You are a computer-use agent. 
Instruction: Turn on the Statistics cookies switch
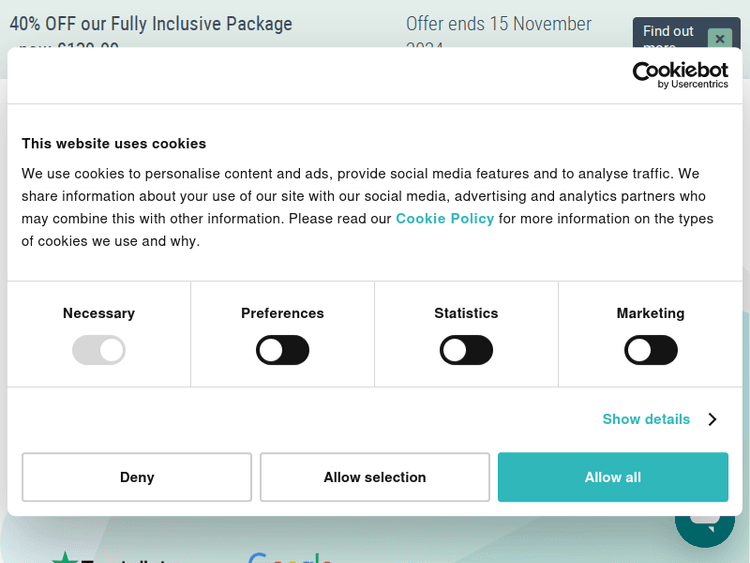pyautogui.click(x=466, y=350)
